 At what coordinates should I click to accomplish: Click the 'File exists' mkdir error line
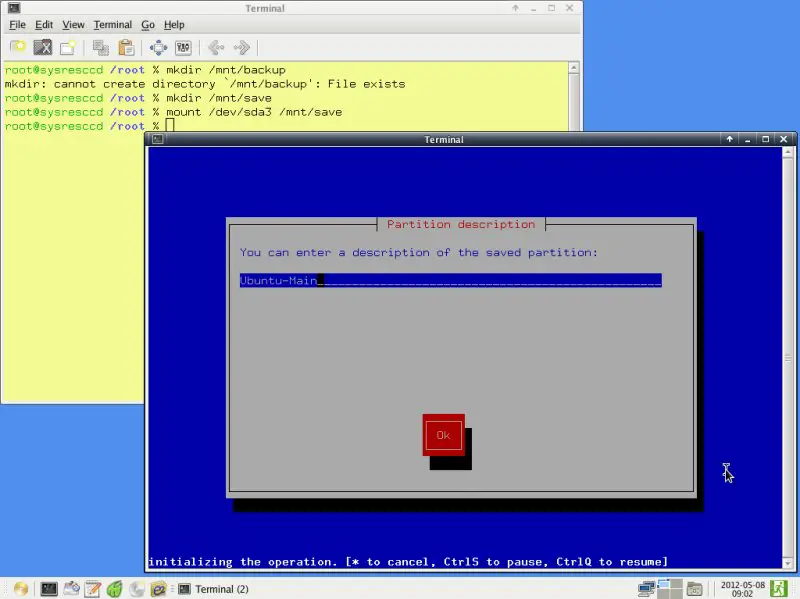coord(205,84)
